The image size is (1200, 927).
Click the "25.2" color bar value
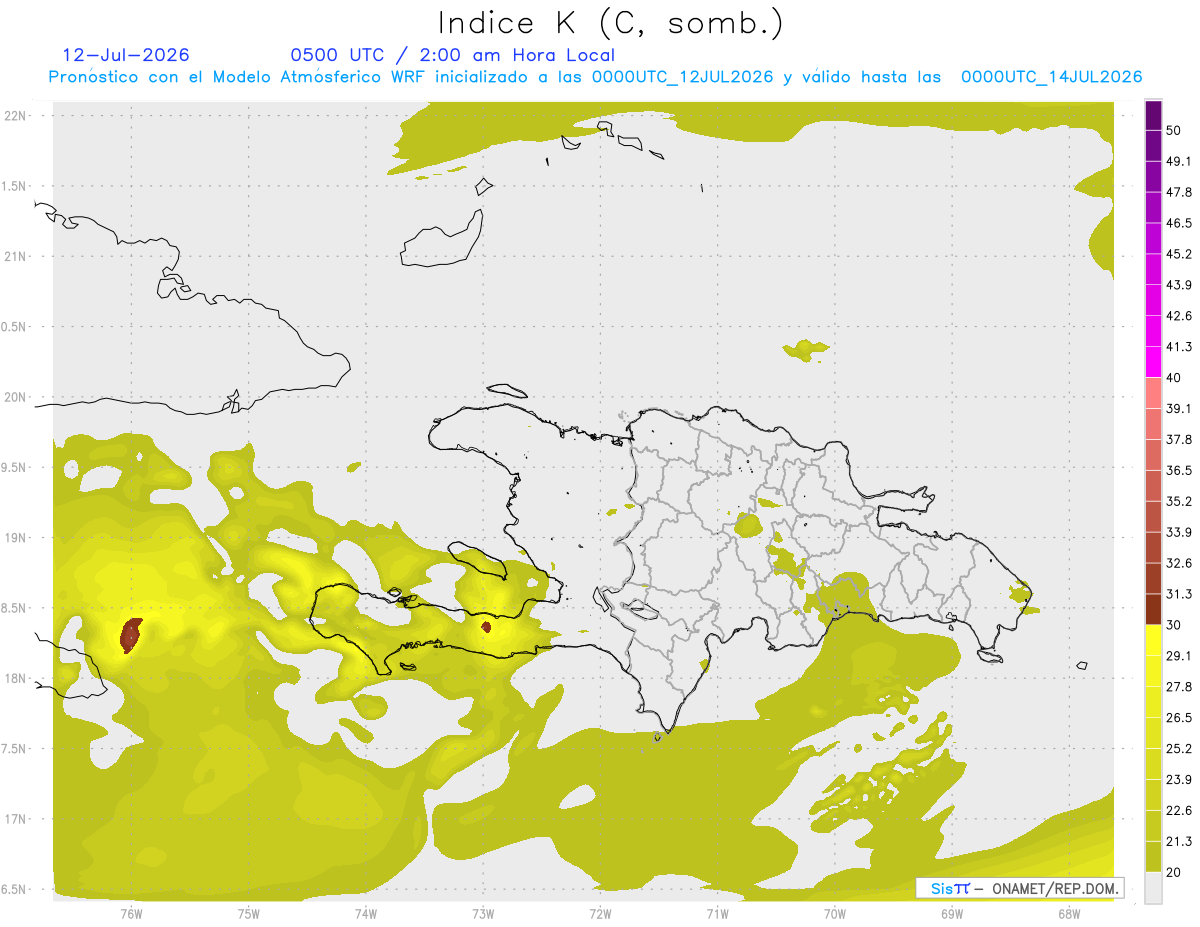(x=1179, y=749)
